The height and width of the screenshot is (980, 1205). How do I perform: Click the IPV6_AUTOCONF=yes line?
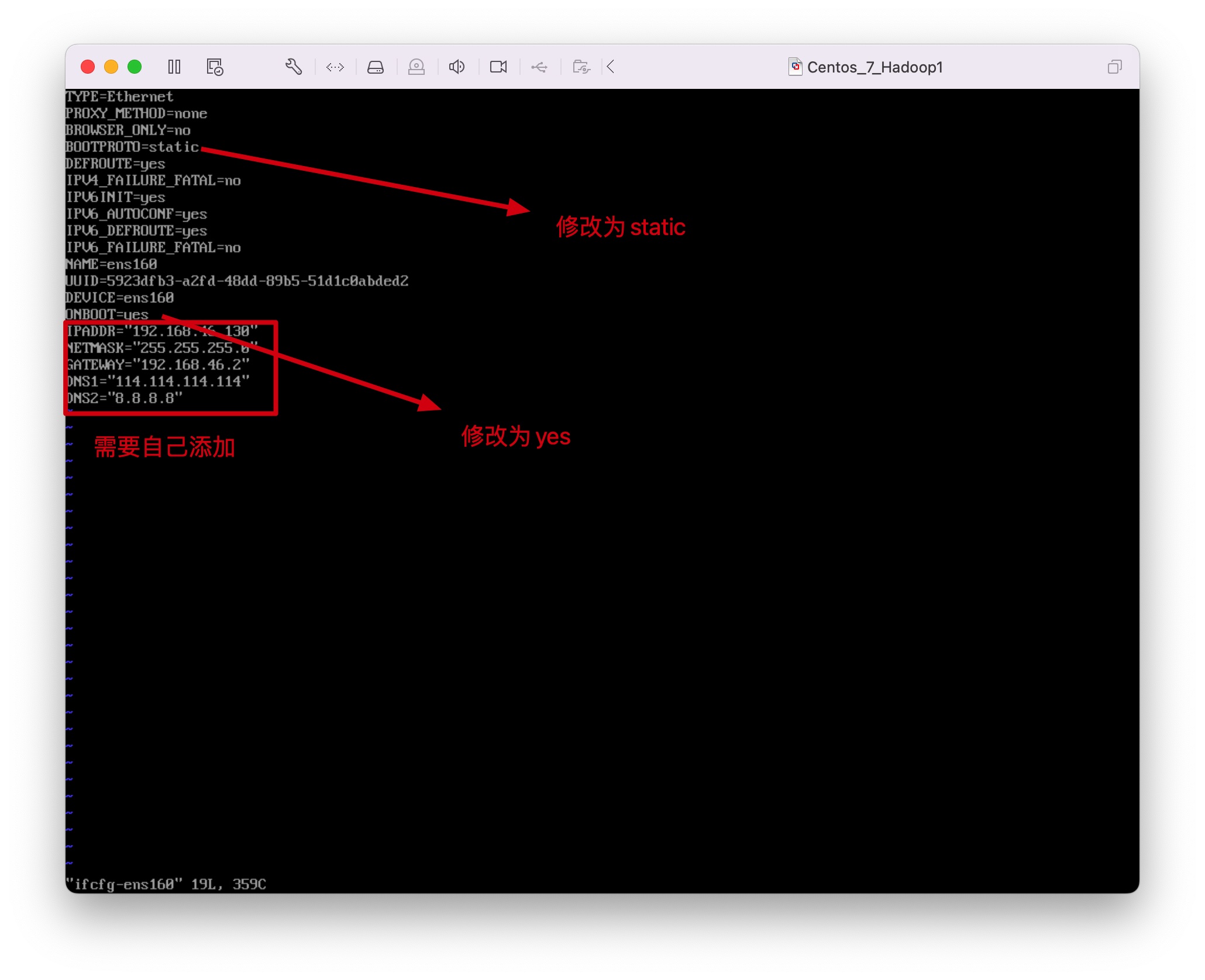pyautogui.click(x=136, y=214)
